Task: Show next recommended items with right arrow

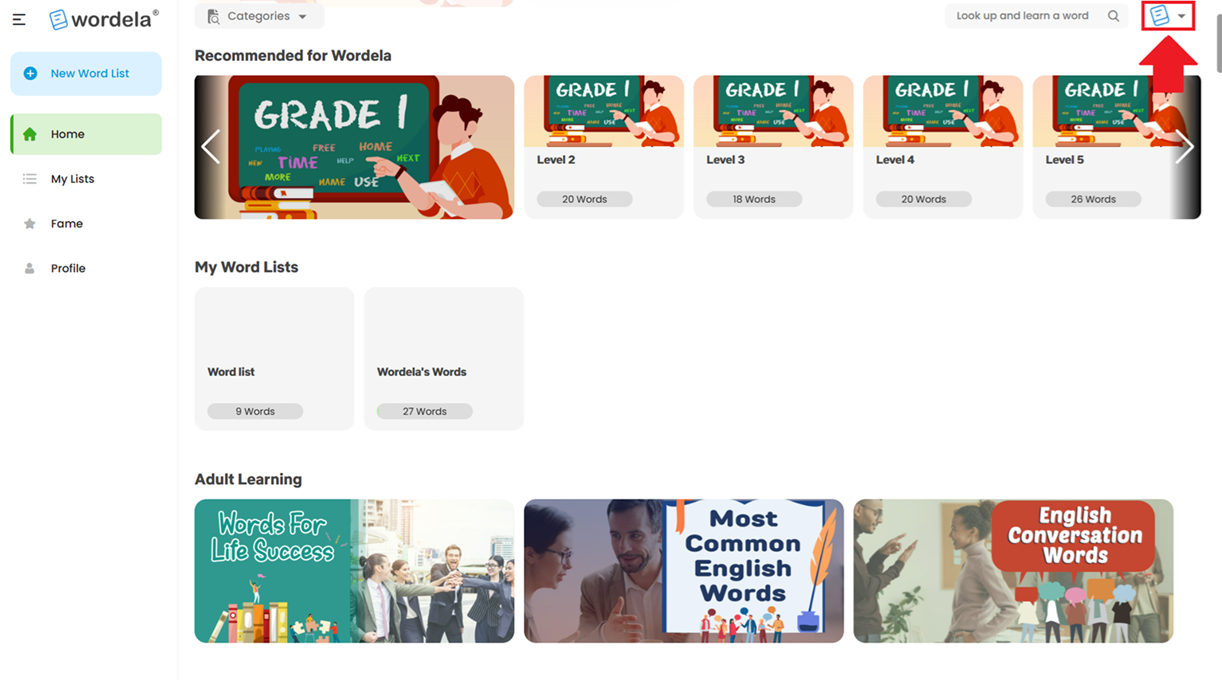Action: click(1185, 147)
